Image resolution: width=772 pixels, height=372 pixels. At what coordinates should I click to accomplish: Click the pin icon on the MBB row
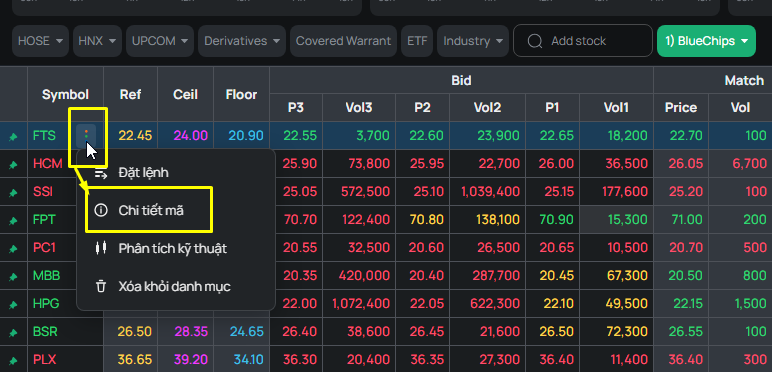(13, 277)
